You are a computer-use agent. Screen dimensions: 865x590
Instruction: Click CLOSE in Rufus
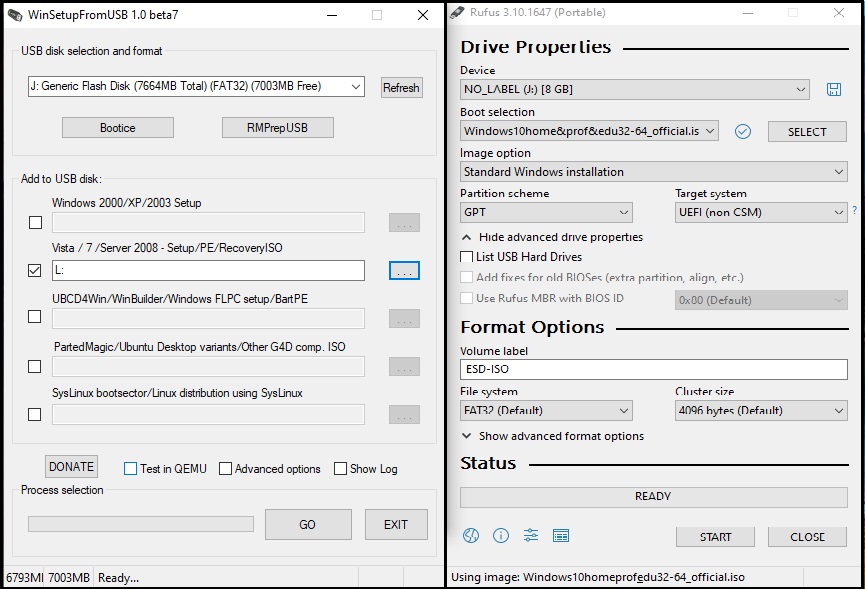point(807,537)
